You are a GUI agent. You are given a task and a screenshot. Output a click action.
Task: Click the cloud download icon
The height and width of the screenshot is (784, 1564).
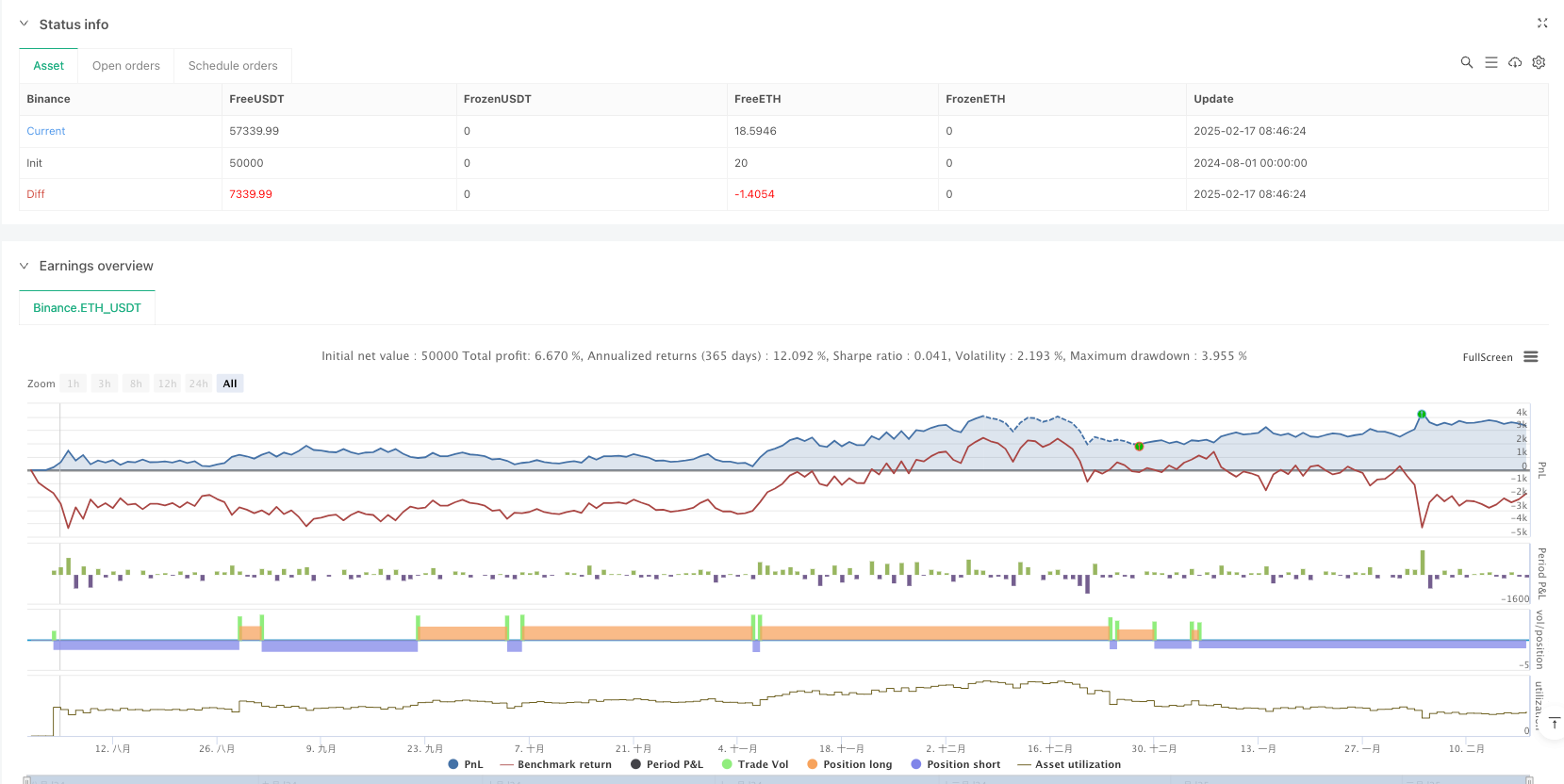pyautogui.click(x=1515, y=62)
